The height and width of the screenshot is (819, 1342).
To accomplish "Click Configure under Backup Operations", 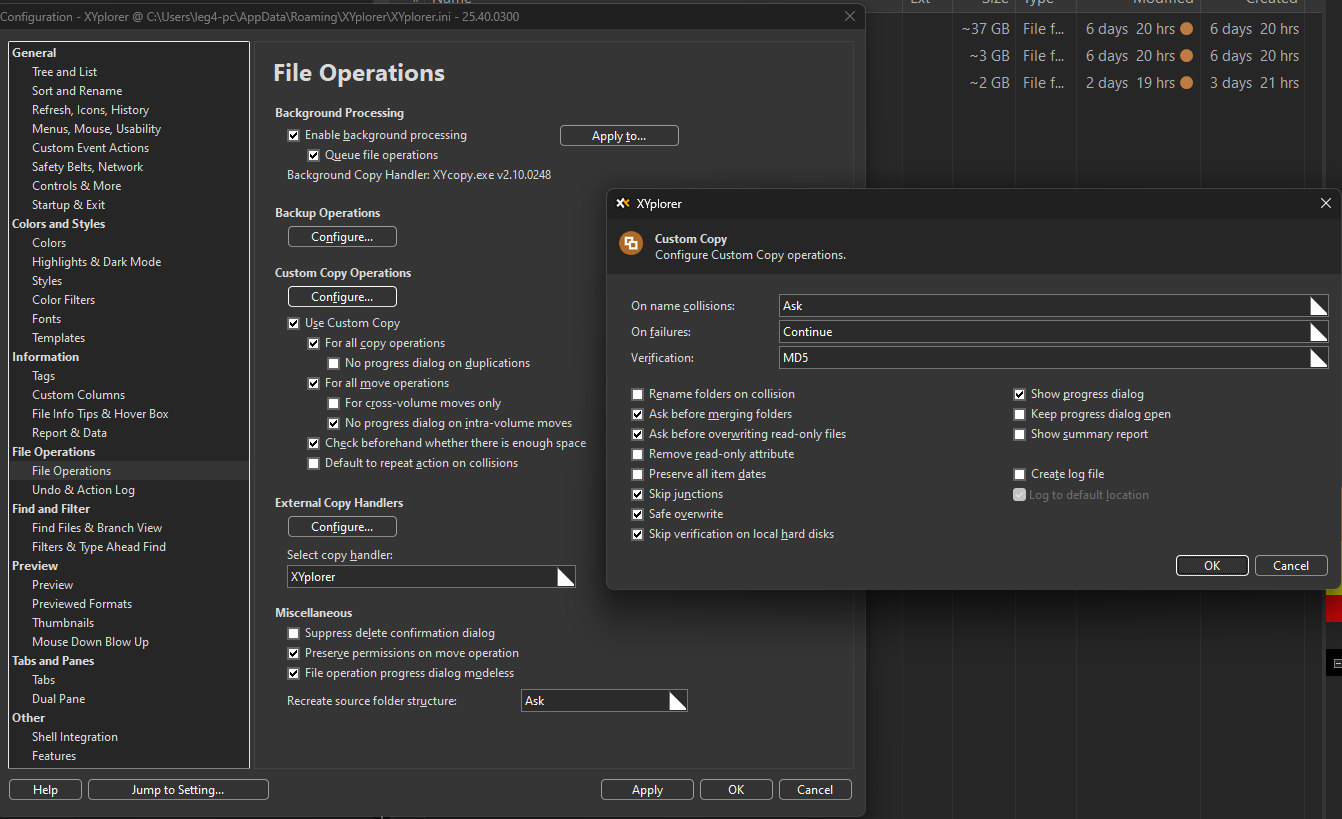I will (x=342, y=237).
